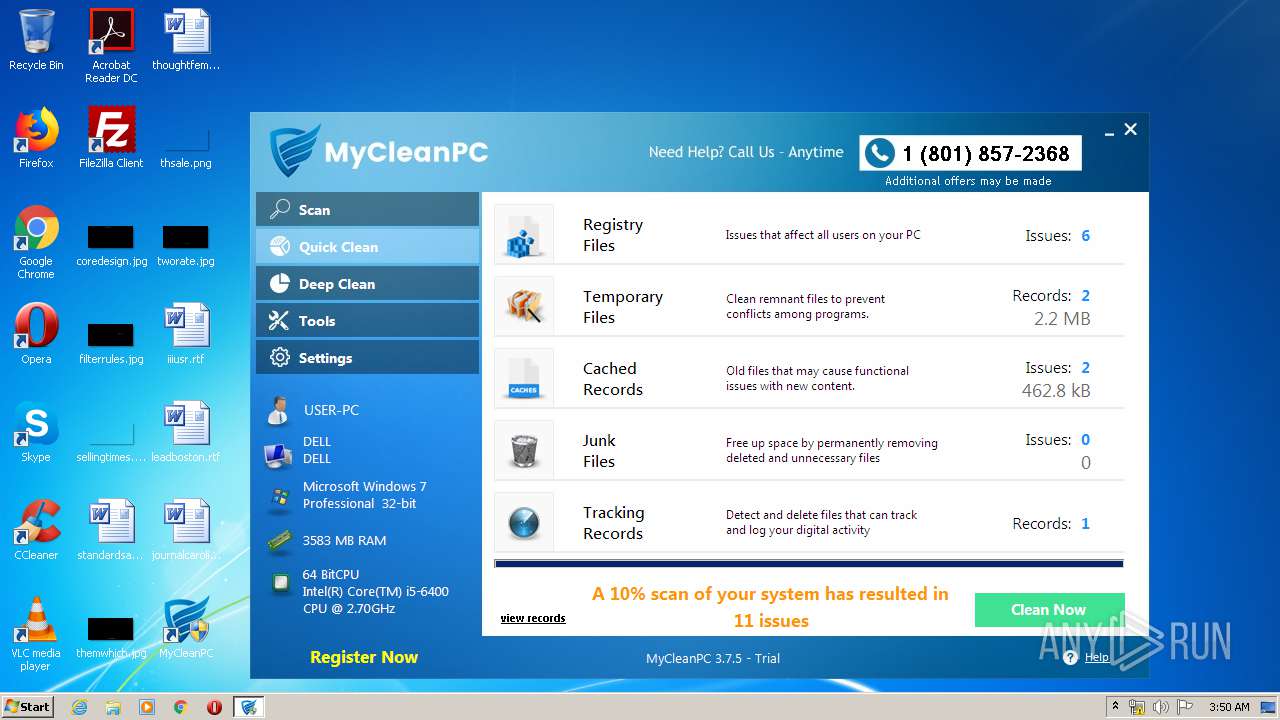Click the MyCleanPC shield logo
This screenshot has width=1280, height=720.
pyautogui.click(x=294, y=151)
